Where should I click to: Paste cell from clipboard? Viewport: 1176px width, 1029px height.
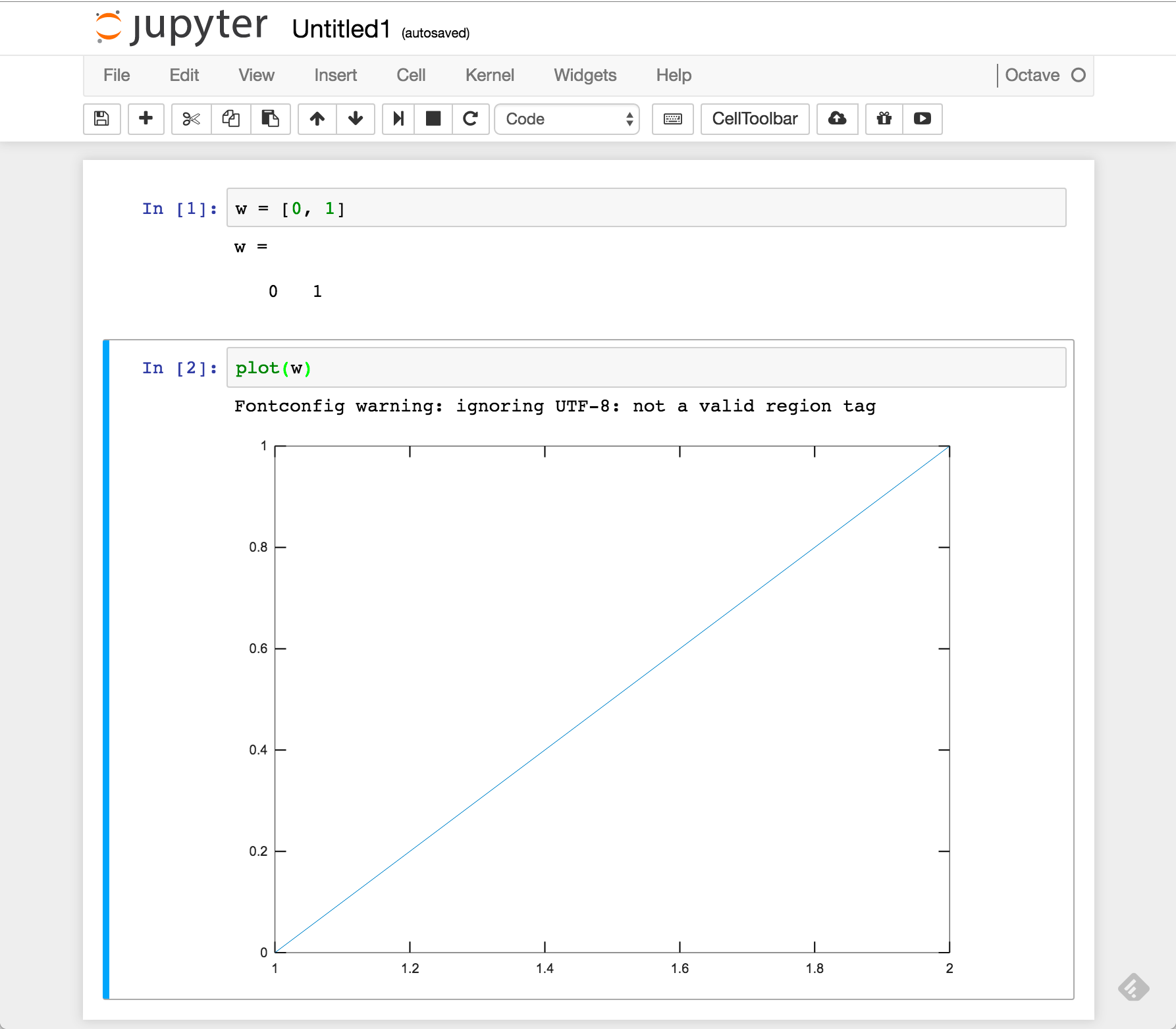[x=271, y=119]
